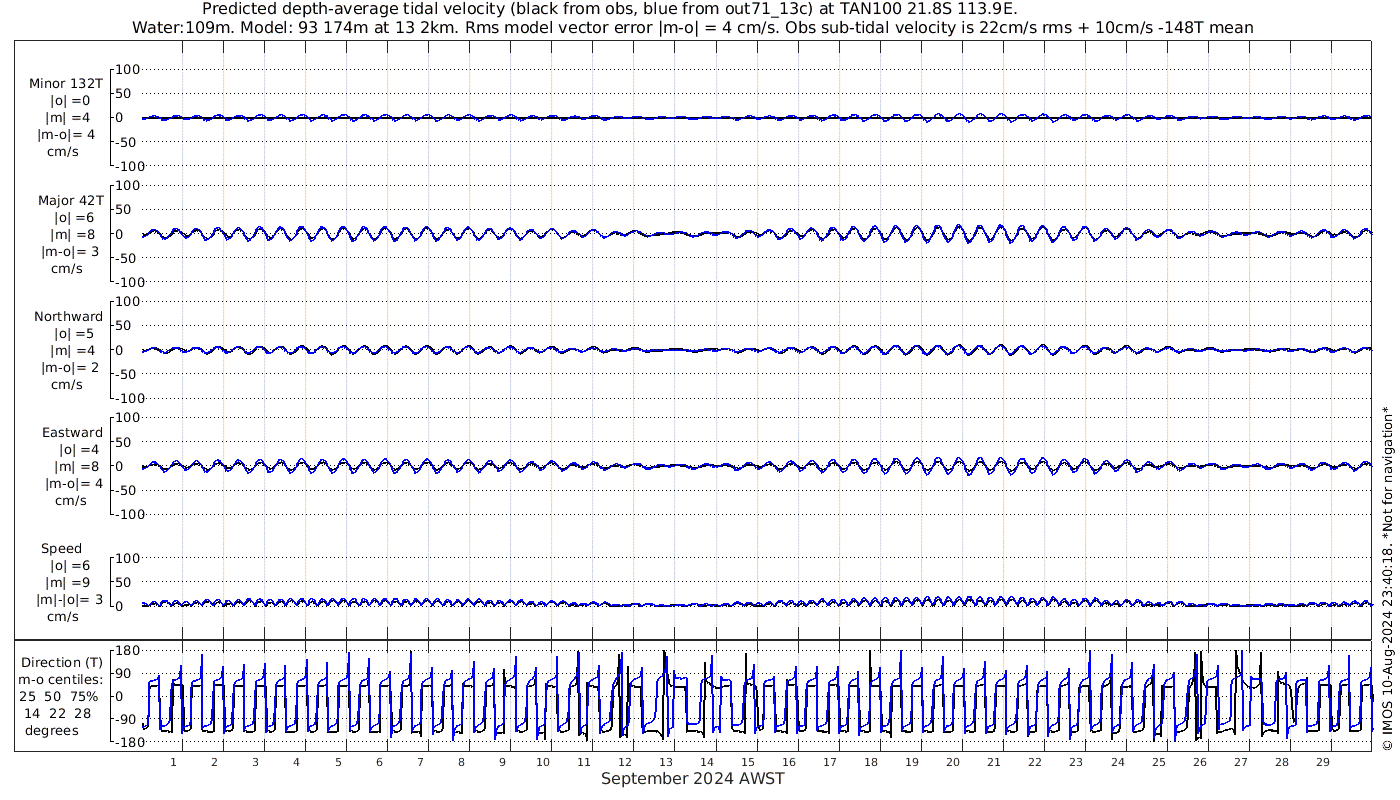The width and height of the screenshot is (1400, 800).
Task: Click the 'Direction (T)' panel label
Action: click(x=62, y=662)
